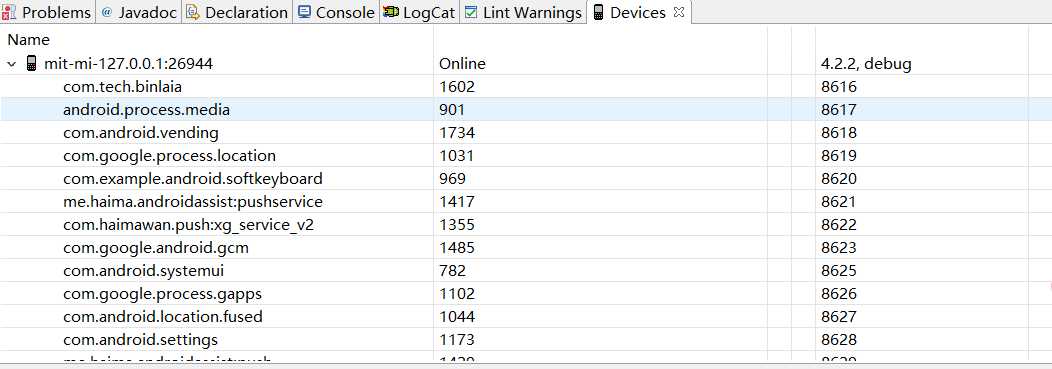Screen dimensions: 1052x369
Task: Select process com.android.vending
Action: click(141, 133)
